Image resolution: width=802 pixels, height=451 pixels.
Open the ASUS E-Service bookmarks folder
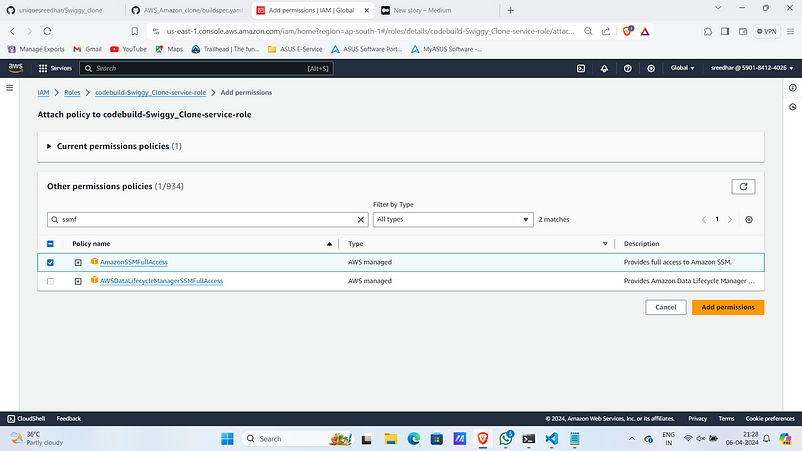coord(295,49)
